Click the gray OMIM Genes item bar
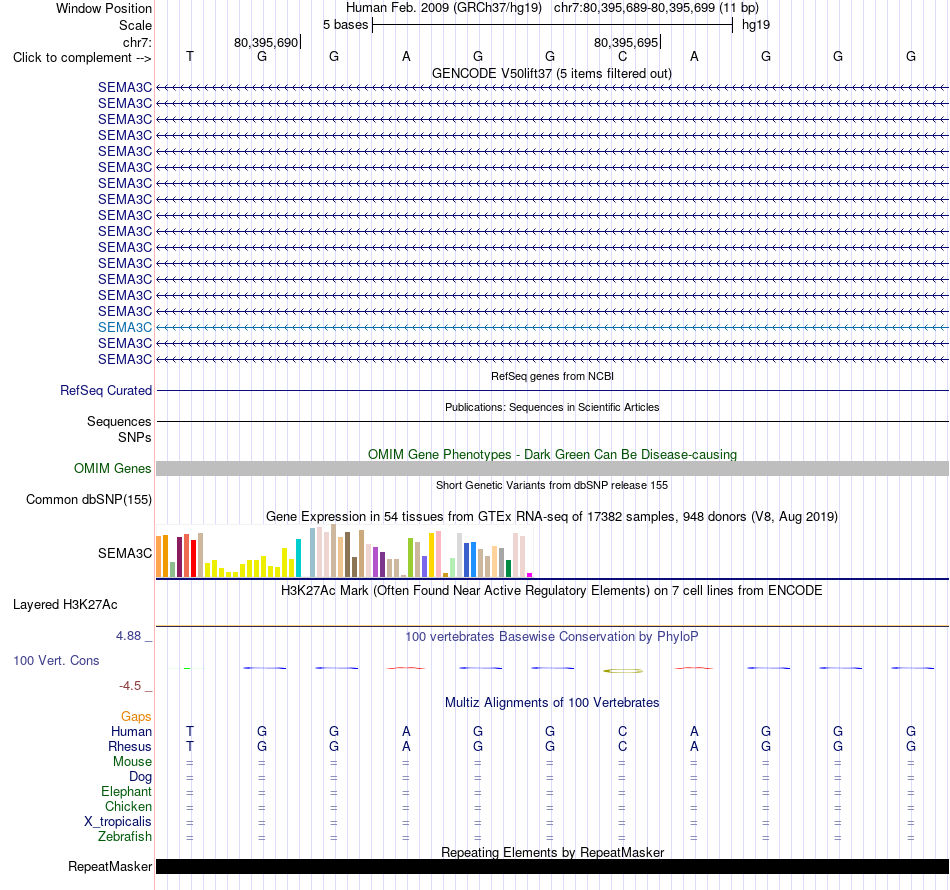 [x=552, y=468]
